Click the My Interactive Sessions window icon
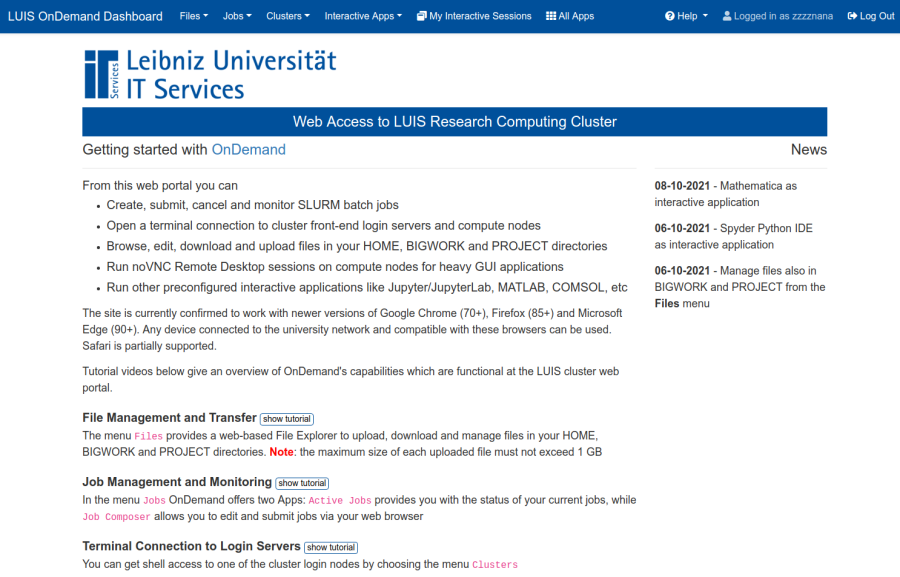 point(421,16)
